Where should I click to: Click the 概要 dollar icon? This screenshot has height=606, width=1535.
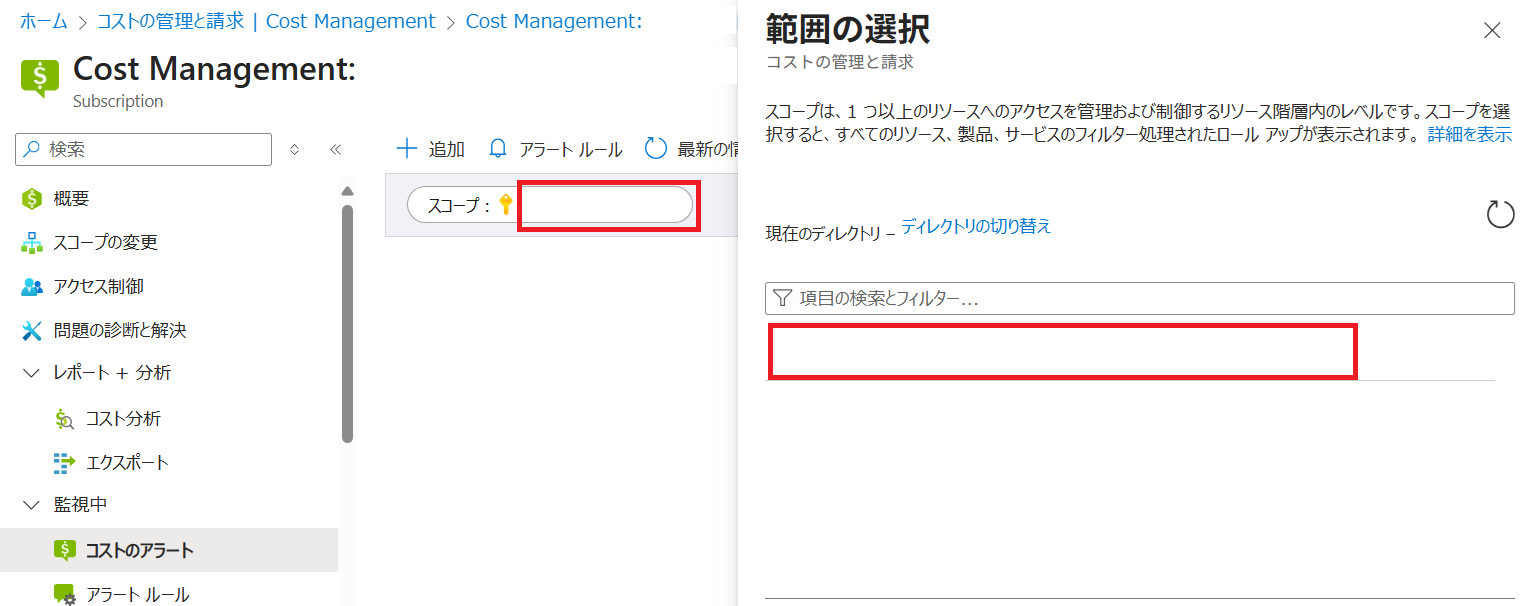point(32,199)
